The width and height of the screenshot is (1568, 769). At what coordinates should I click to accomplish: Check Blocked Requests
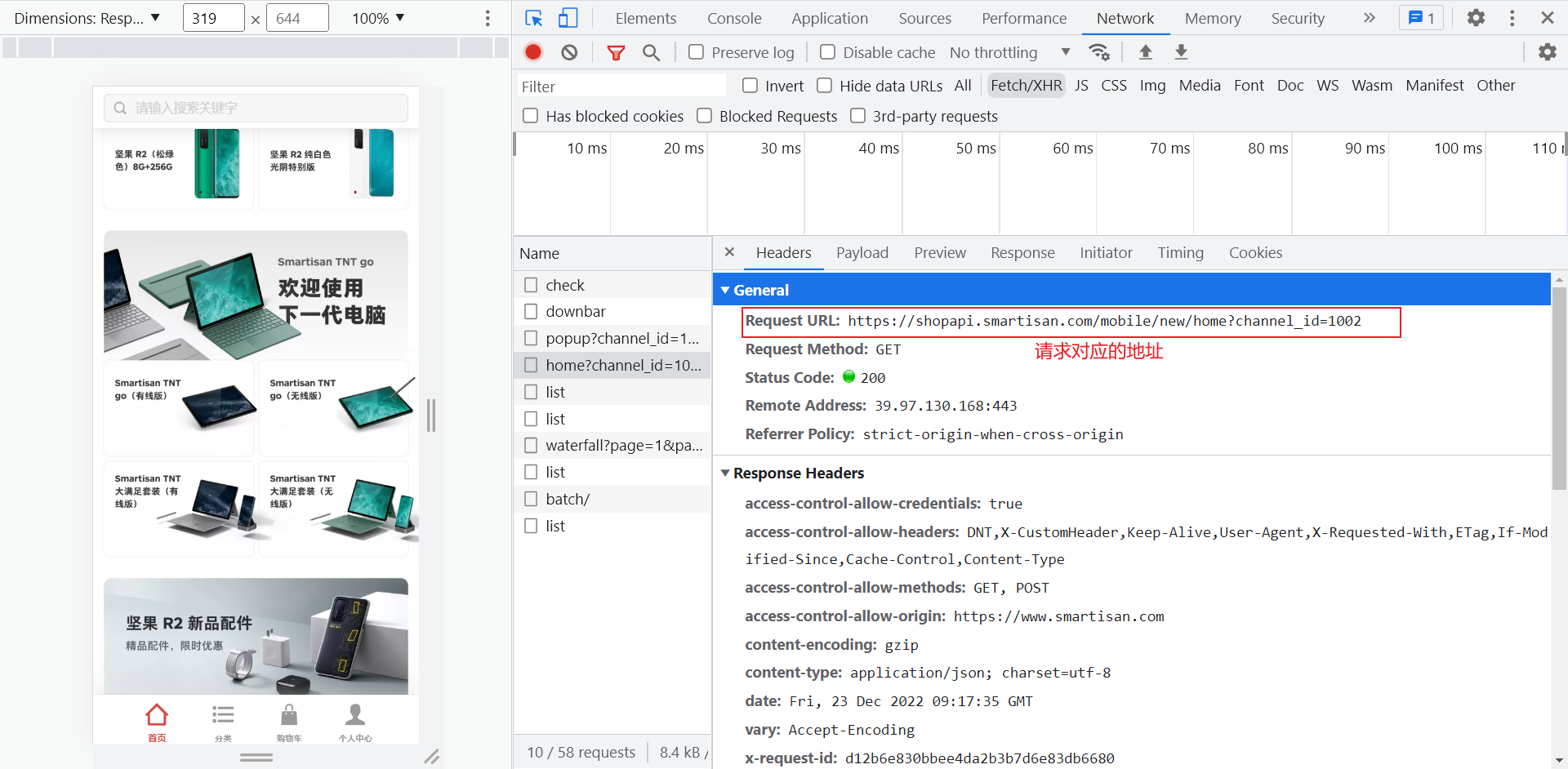(x=704, y=116)
